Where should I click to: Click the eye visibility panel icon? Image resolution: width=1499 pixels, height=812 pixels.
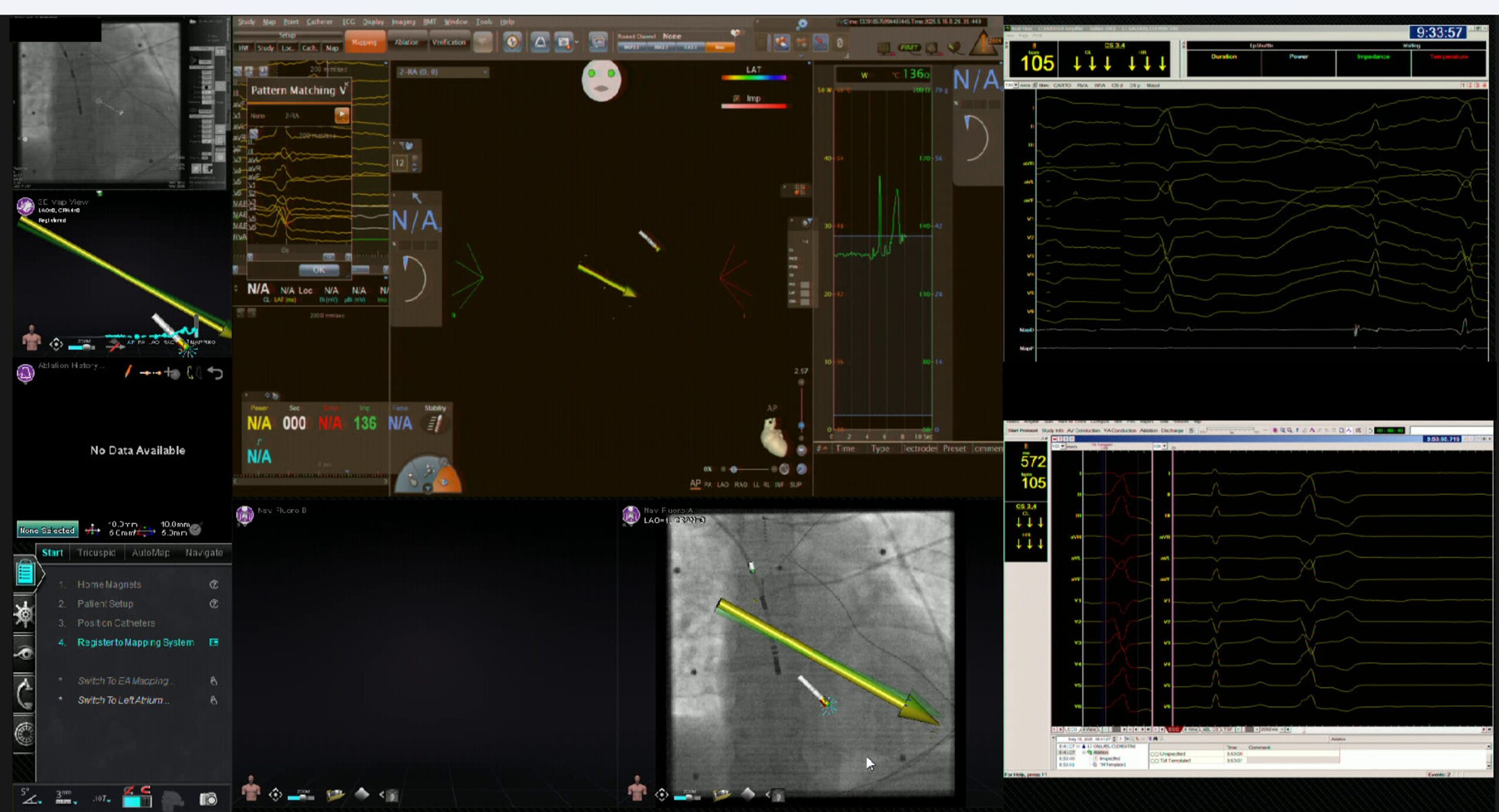pyautogui.click(x=24, y=653)
